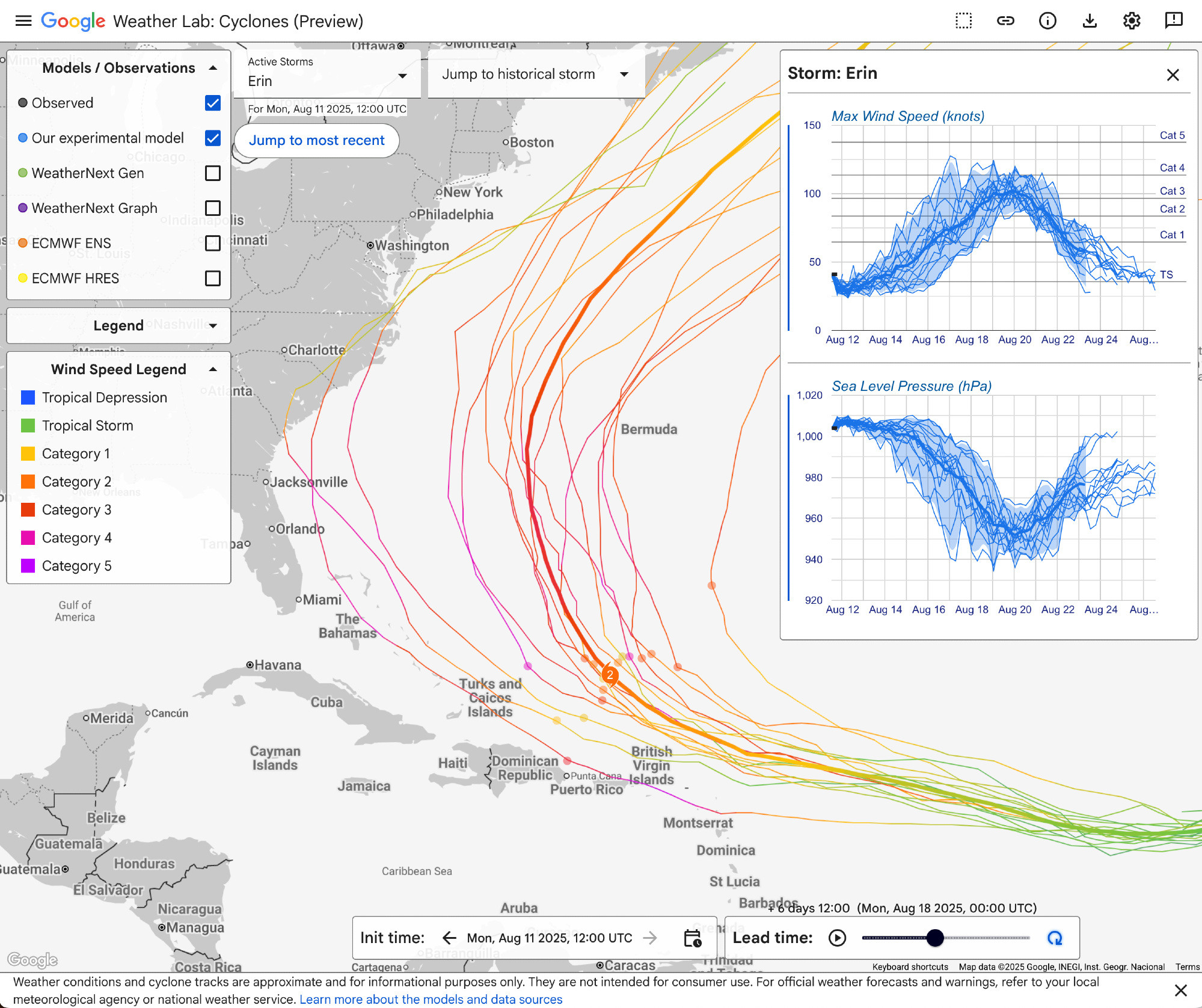Go to next init time arrow
The height and width of the screenshot is (1008, 1202).
(650, 938)
